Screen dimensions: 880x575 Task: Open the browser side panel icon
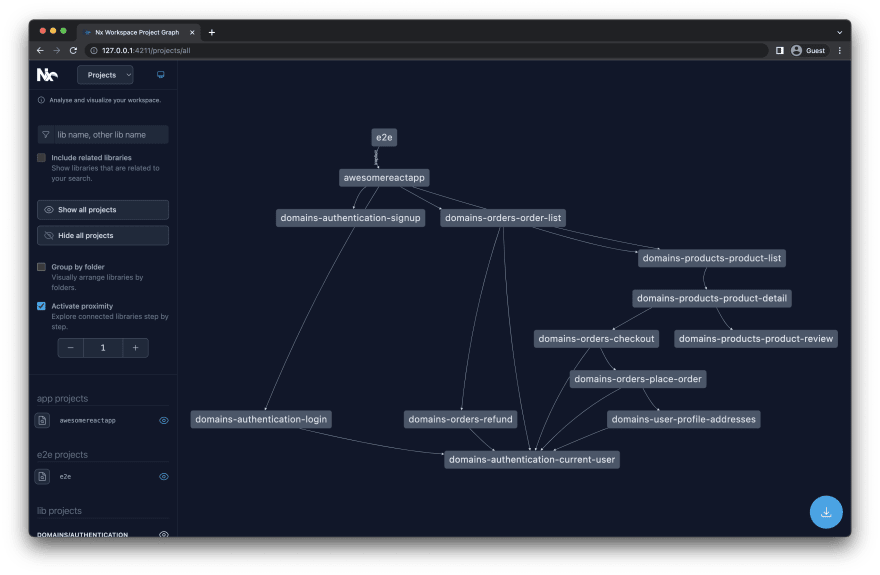pyautogui.click(x=780, y=50)
